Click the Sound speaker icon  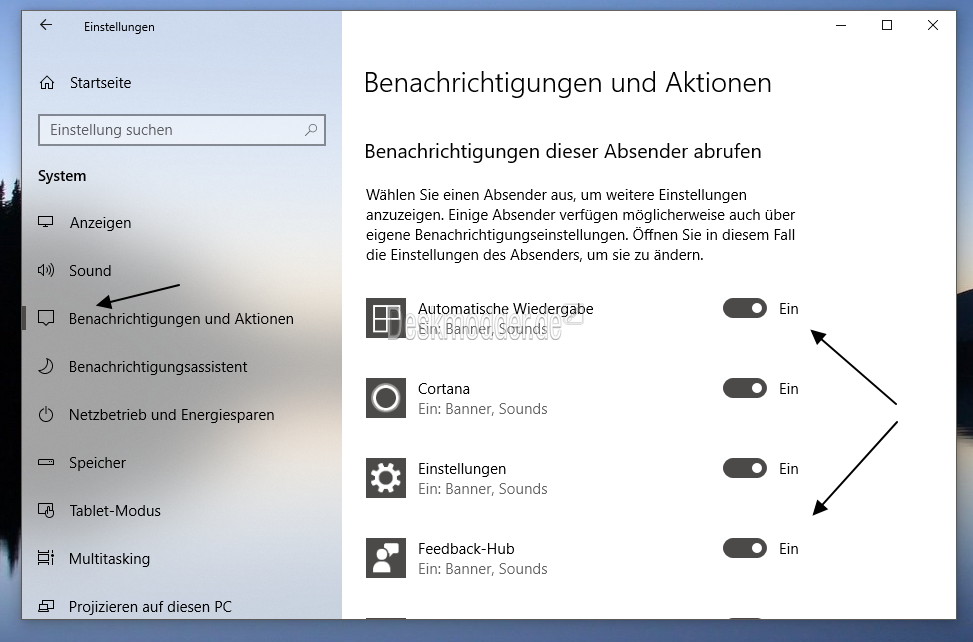pos(46,270)
